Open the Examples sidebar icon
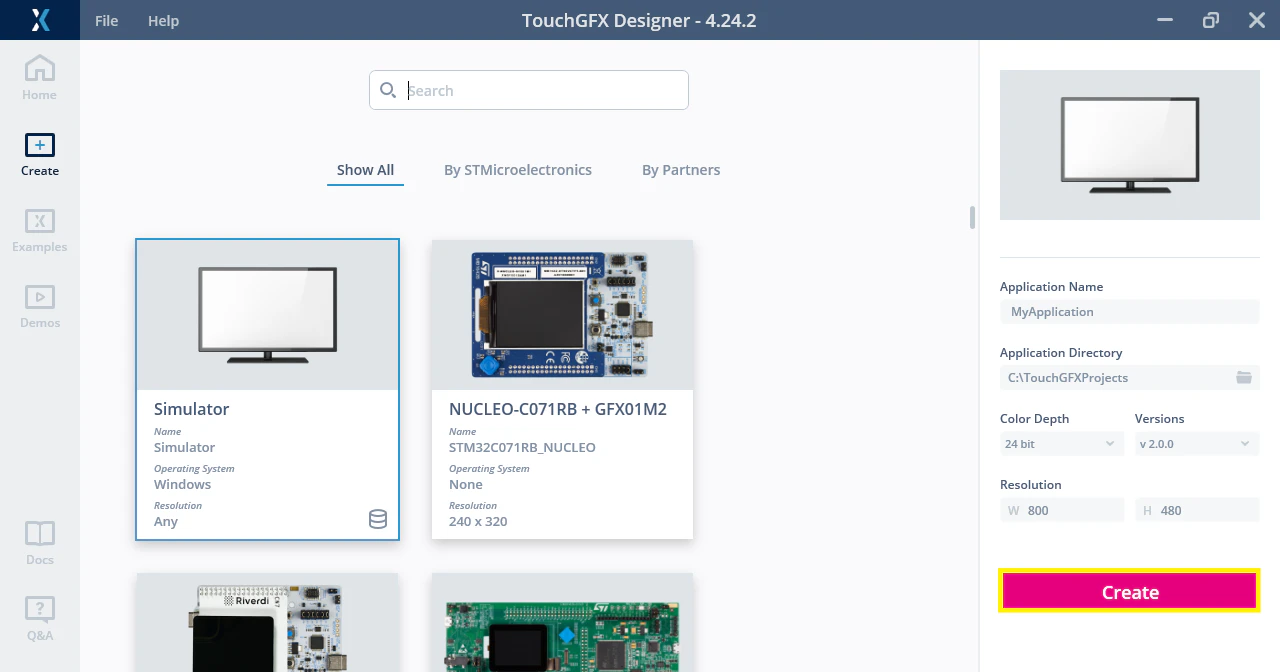This screenshot has height=672, width=1280. 40,231
